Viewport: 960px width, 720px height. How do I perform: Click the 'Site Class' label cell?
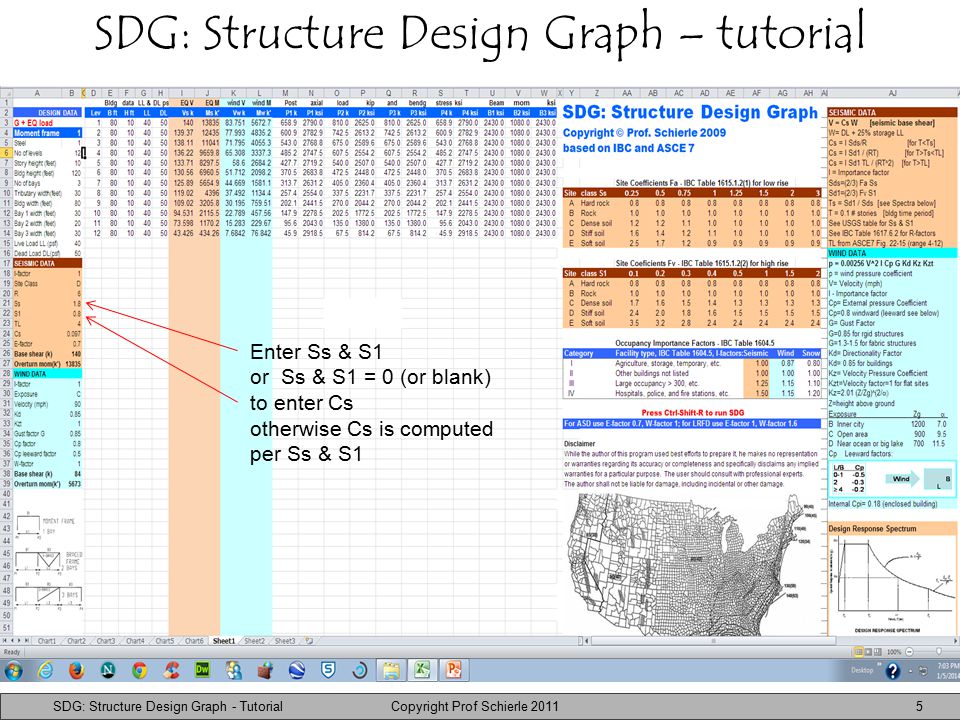pyautogui.click(x=37, y=283)
